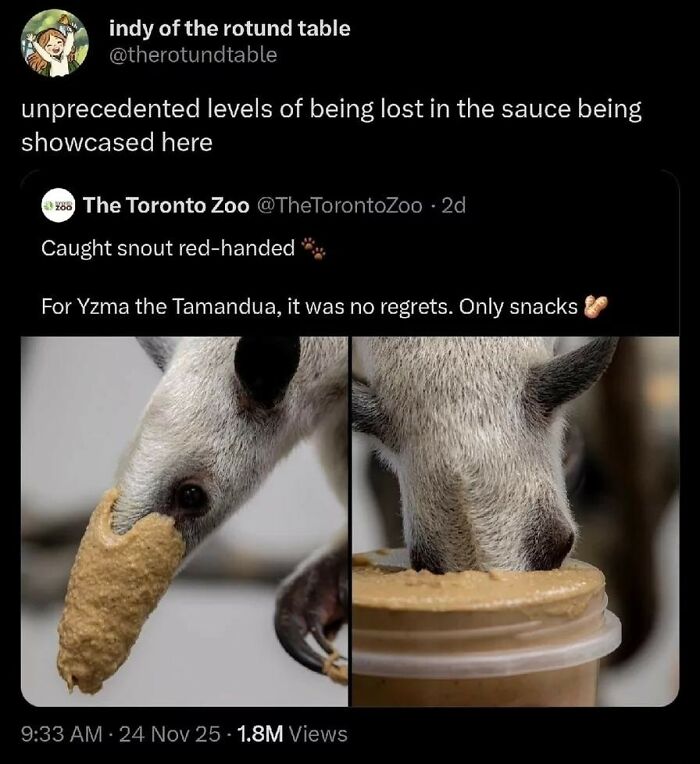Open indy's profile avatar picture

[x=54, y=43]
